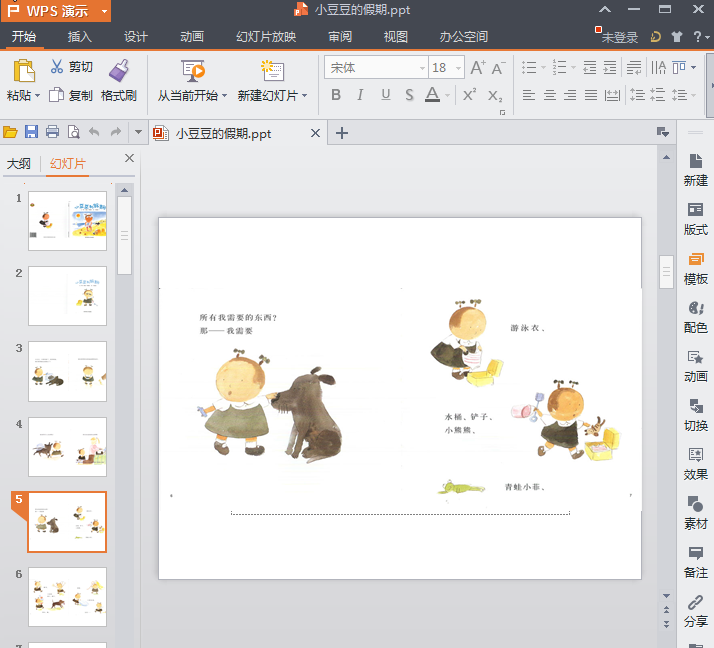The image size is (714, 648).
Task: Click the 未登录 login link
Action: [619, 37]
